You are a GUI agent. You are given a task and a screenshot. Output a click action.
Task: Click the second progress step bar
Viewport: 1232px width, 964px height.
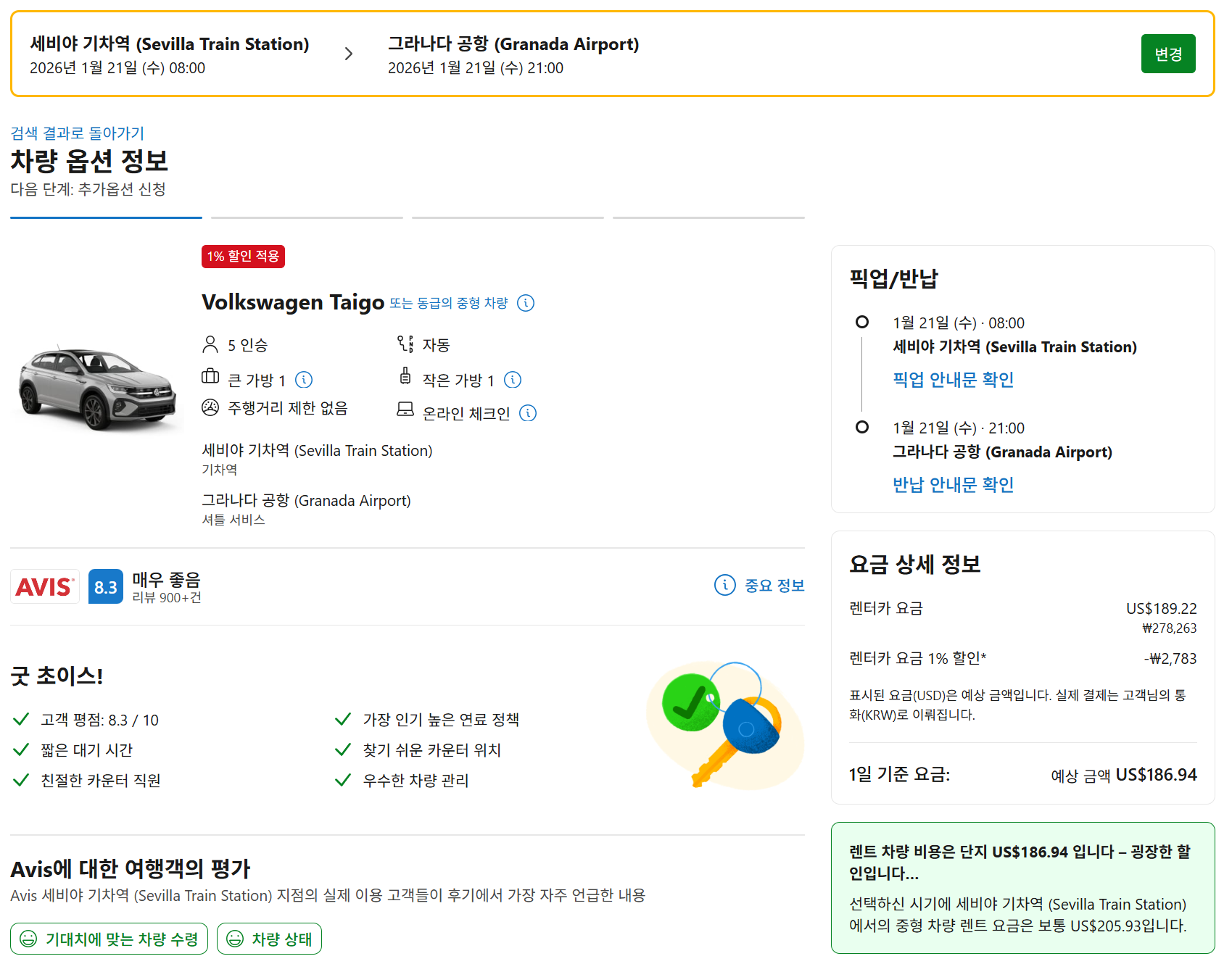point(307,217)
